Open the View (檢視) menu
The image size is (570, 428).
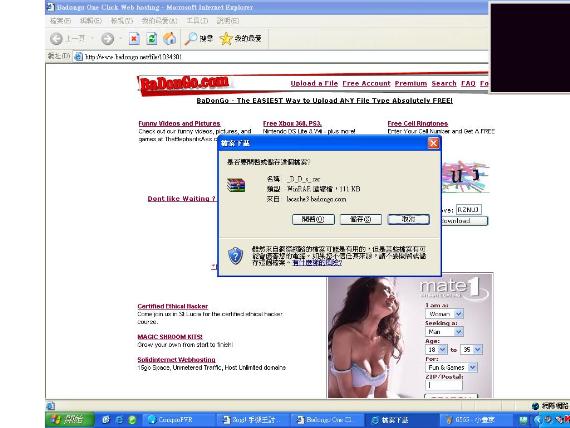tap(122, 21)
